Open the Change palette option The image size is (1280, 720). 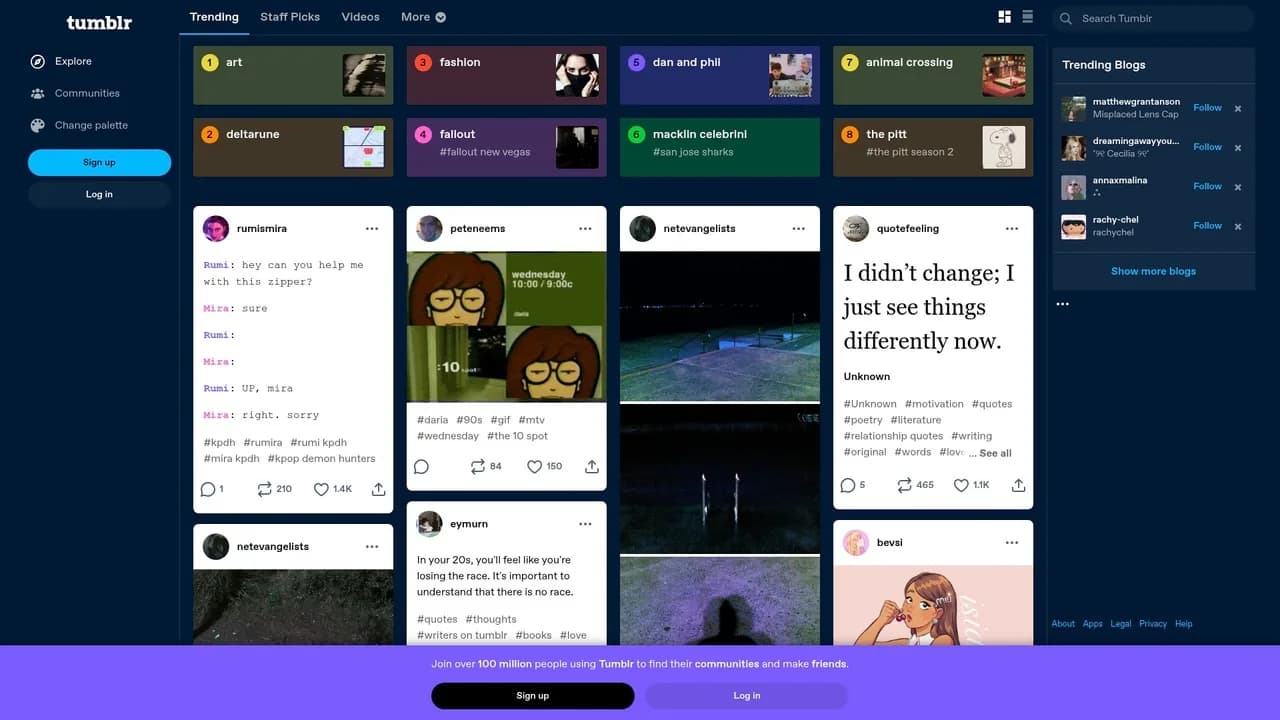coord(92,125)
